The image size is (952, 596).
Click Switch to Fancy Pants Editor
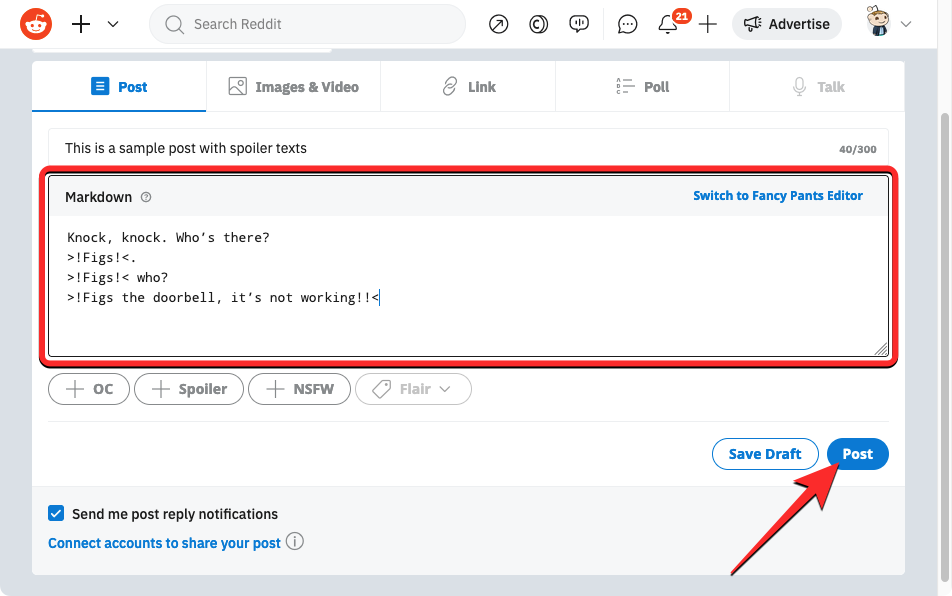[777, 196]
